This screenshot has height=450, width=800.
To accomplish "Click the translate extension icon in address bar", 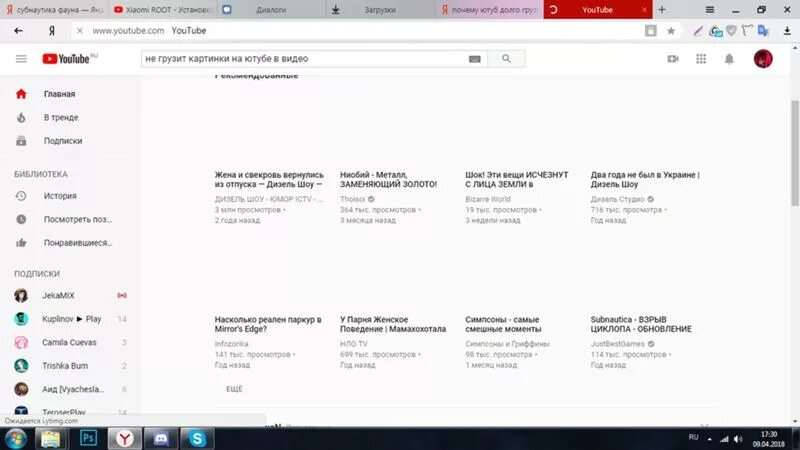I will (763, 31).
